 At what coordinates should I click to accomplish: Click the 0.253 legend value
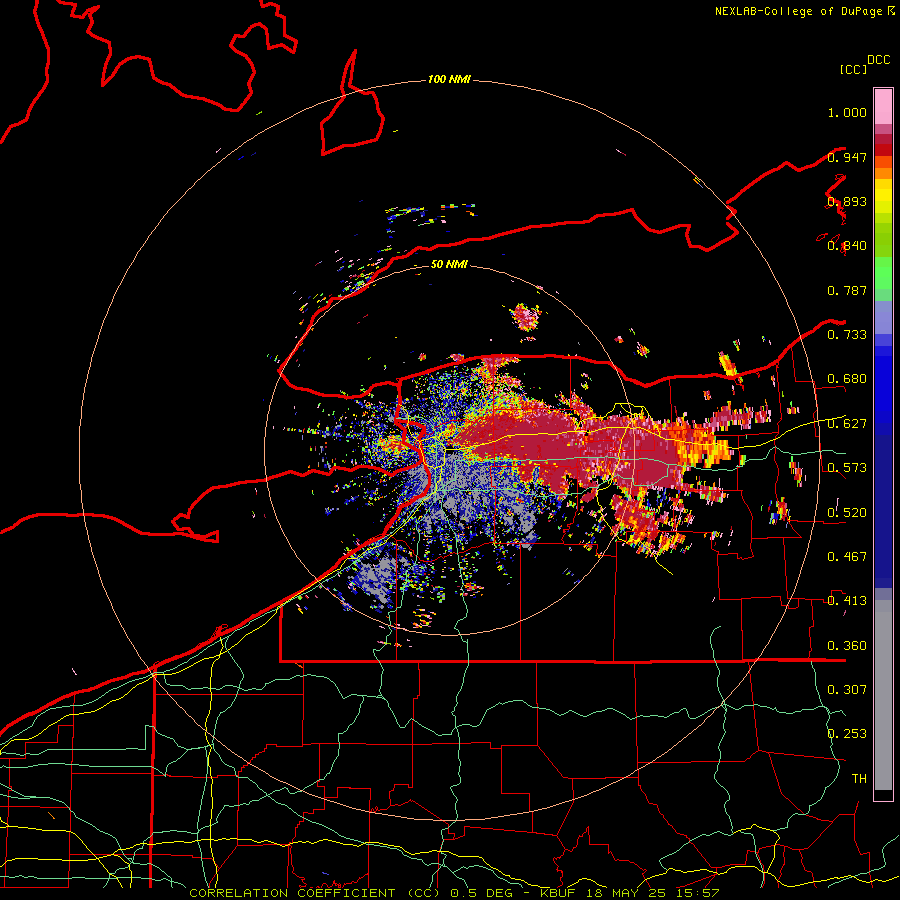coord(847,734)
